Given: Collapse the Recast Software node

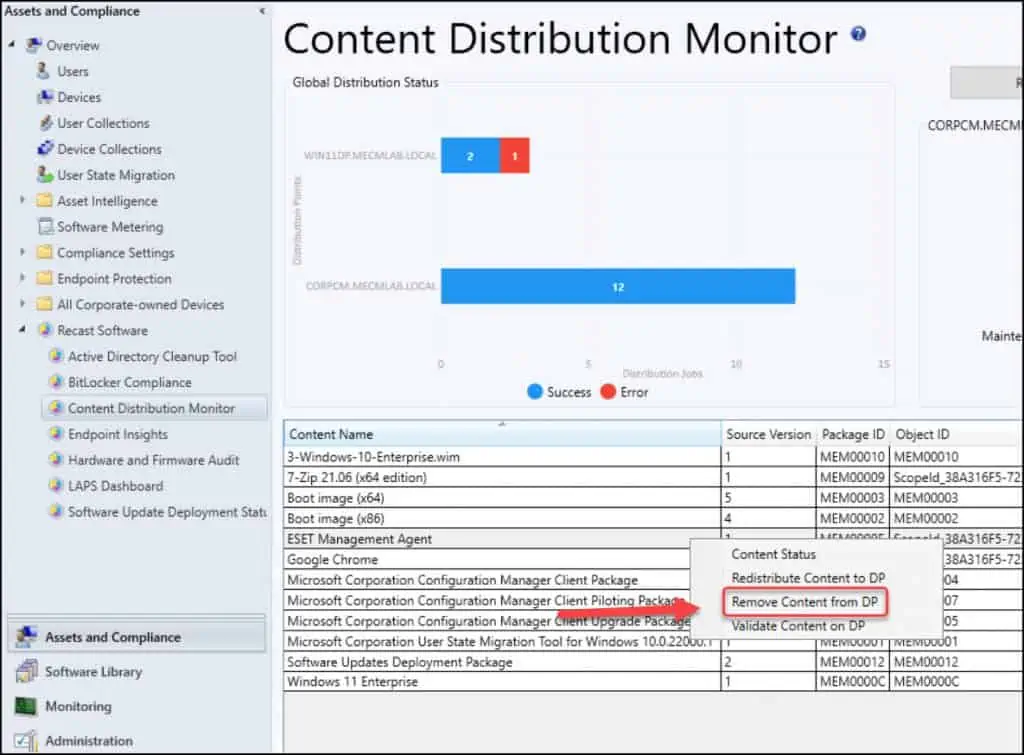Looking at the screenshot, I should click(x=22, y=329).
